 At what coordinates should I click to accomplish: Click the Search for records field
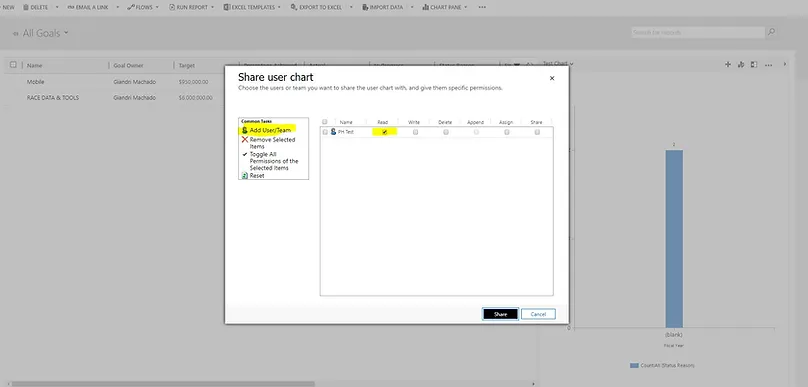click(698, 32)
